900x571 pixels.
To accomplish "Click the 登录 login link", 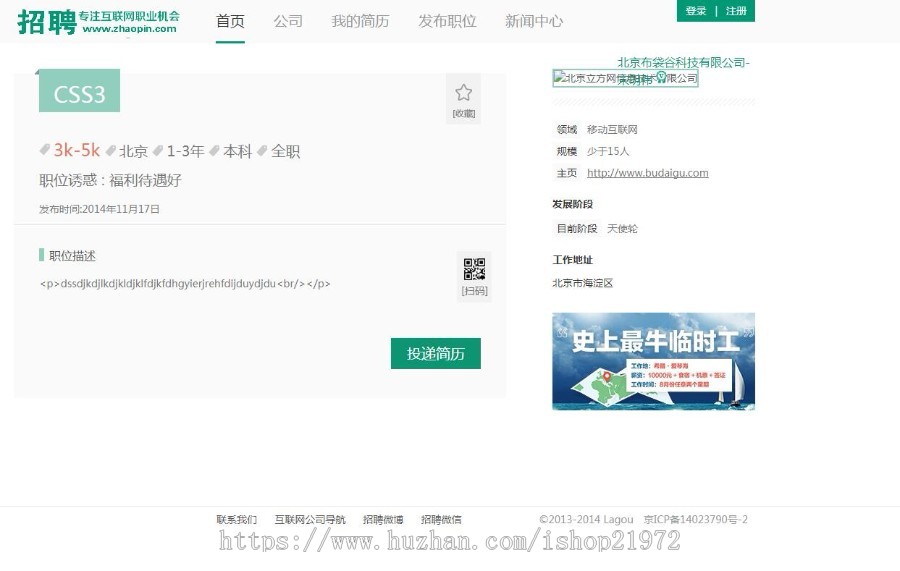I will click(695, 11).
